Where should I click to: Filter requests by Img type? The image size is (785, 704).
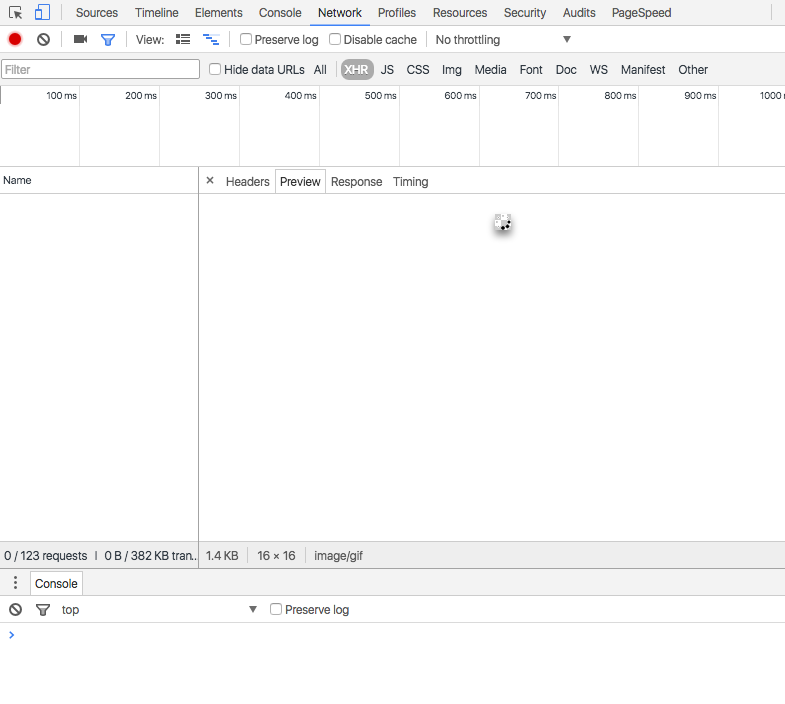tap(452, 69)
